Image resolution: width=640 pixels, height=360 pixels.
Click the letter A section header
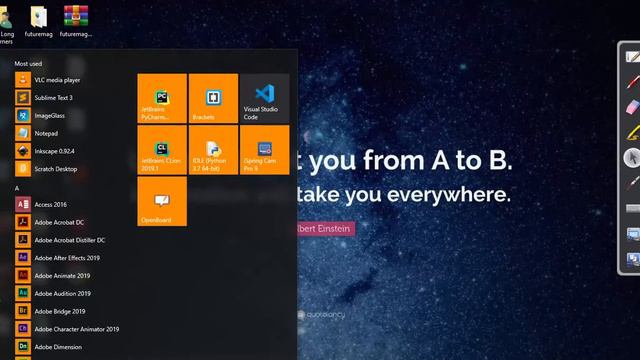tap(17, 188)
